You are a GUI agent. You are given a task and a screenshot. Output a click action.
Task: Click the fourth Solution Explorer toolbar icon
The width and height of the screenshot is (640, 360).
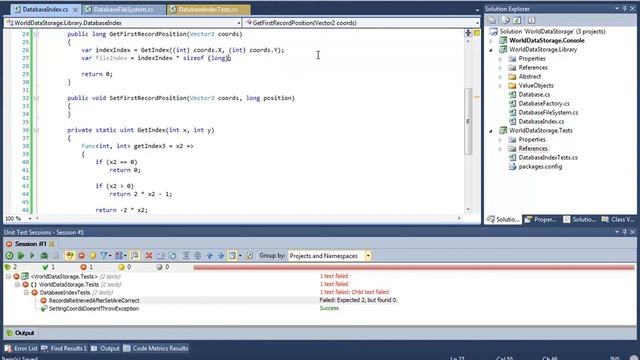tap(531, 20)
